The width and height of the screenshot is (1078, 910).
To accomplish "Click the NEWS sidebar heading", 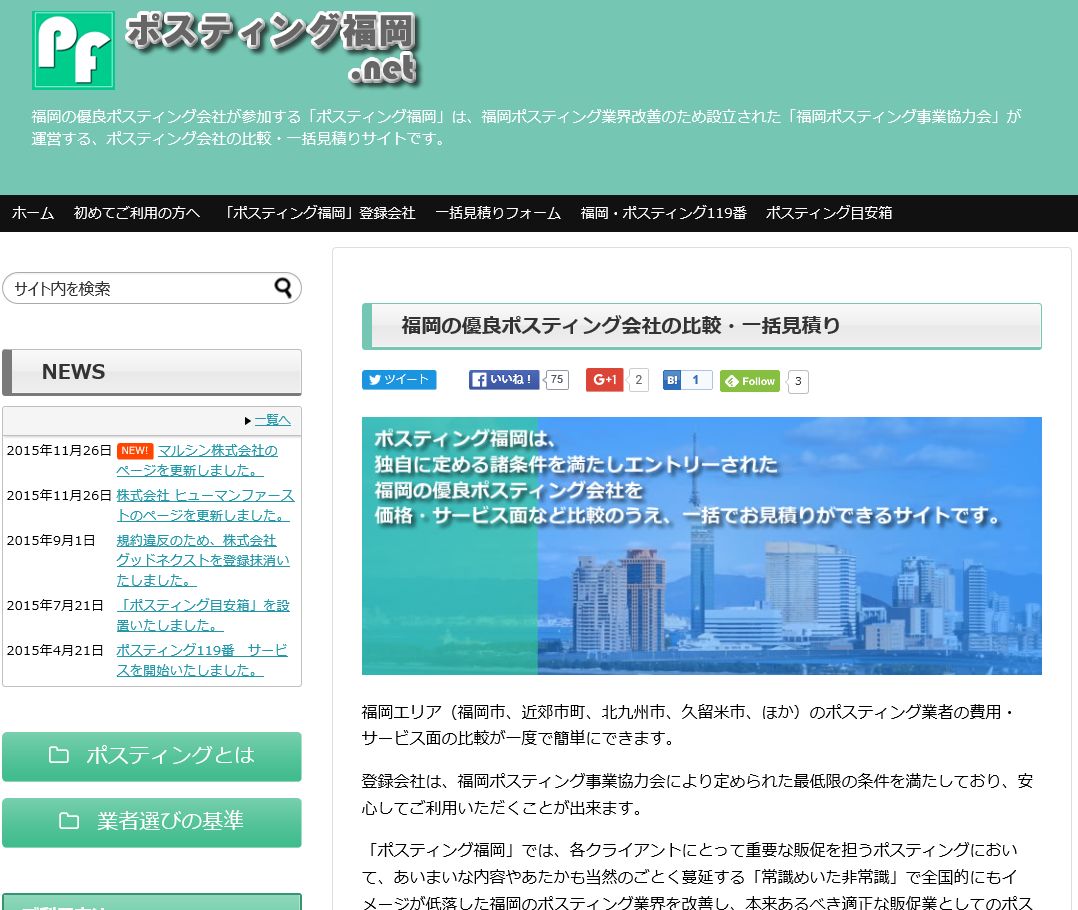I will click(152, 372).
